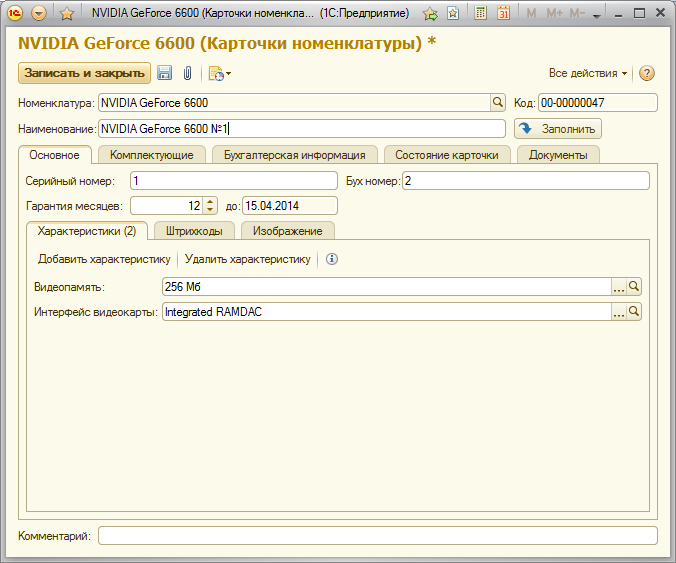Viewport: 676px width, 563px height.
Task: Click the Видеопамять value field
Action: 387,287
